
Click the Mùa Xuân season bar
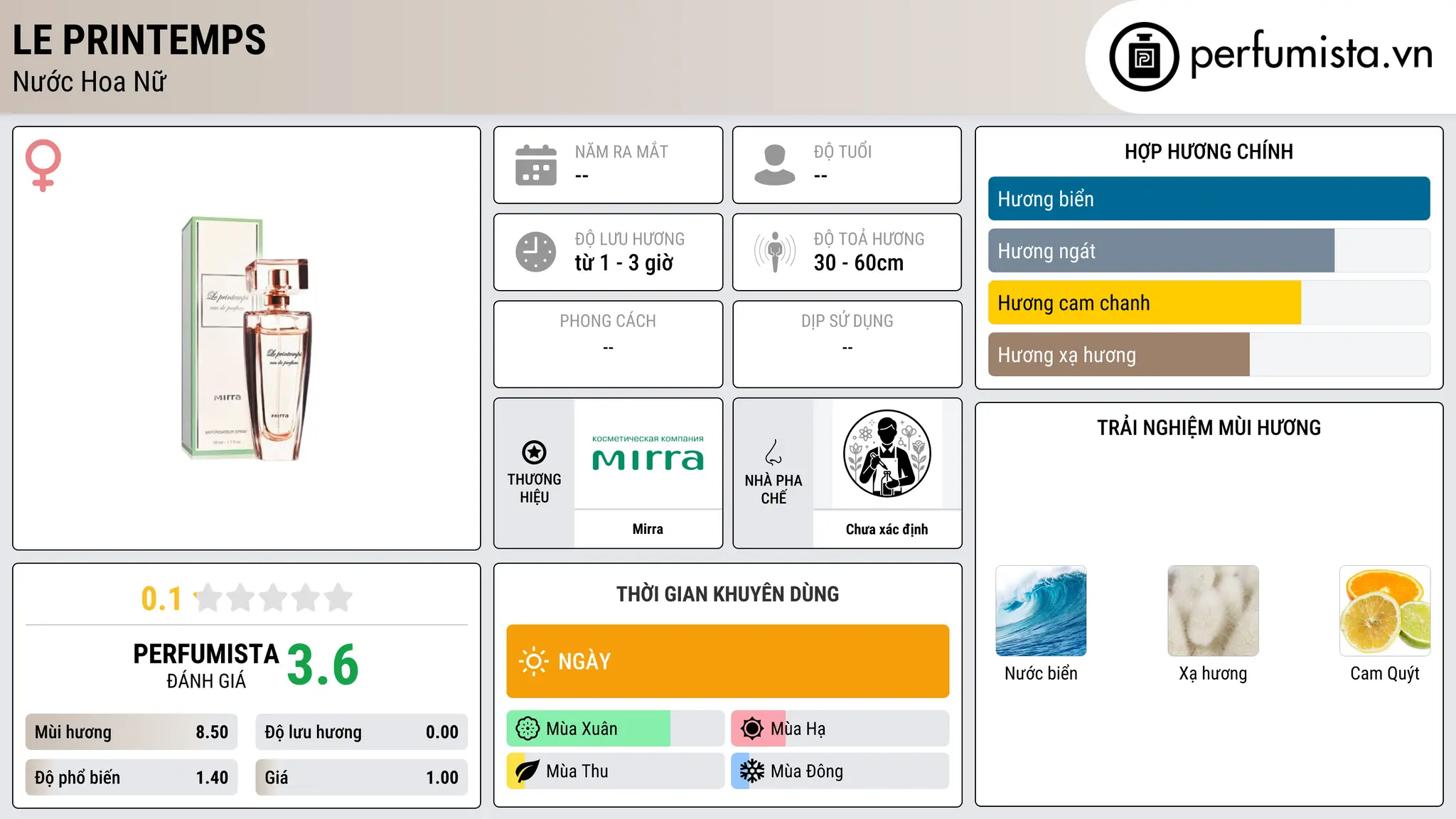(x=616, y=729)
